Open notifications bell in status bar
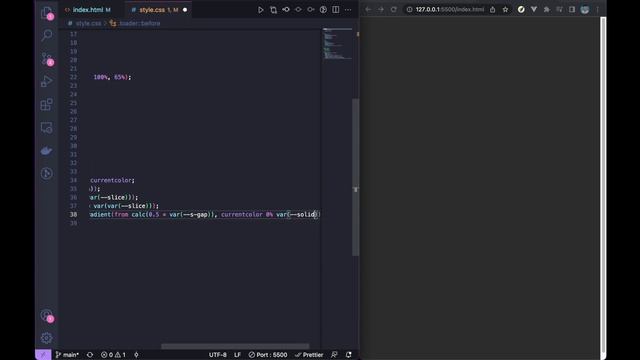Viewport: 640px width, 360px height. (349, 355)
